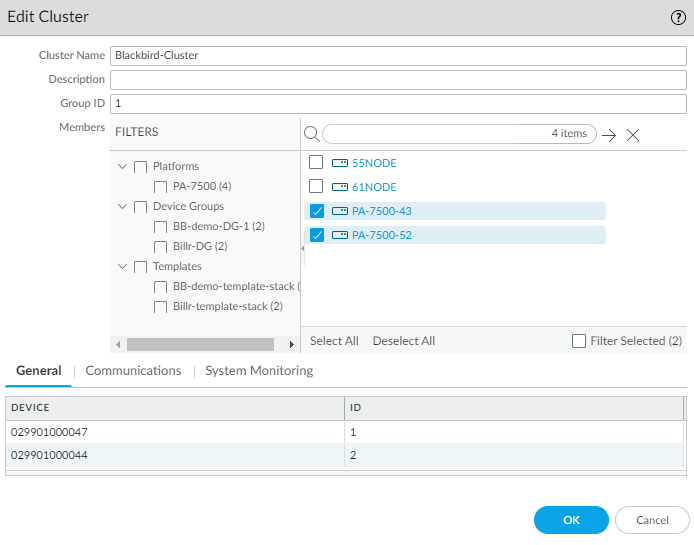Screen dimensions: 694x545
Task: Clear the search with the X icon
Action: (633, 135)
